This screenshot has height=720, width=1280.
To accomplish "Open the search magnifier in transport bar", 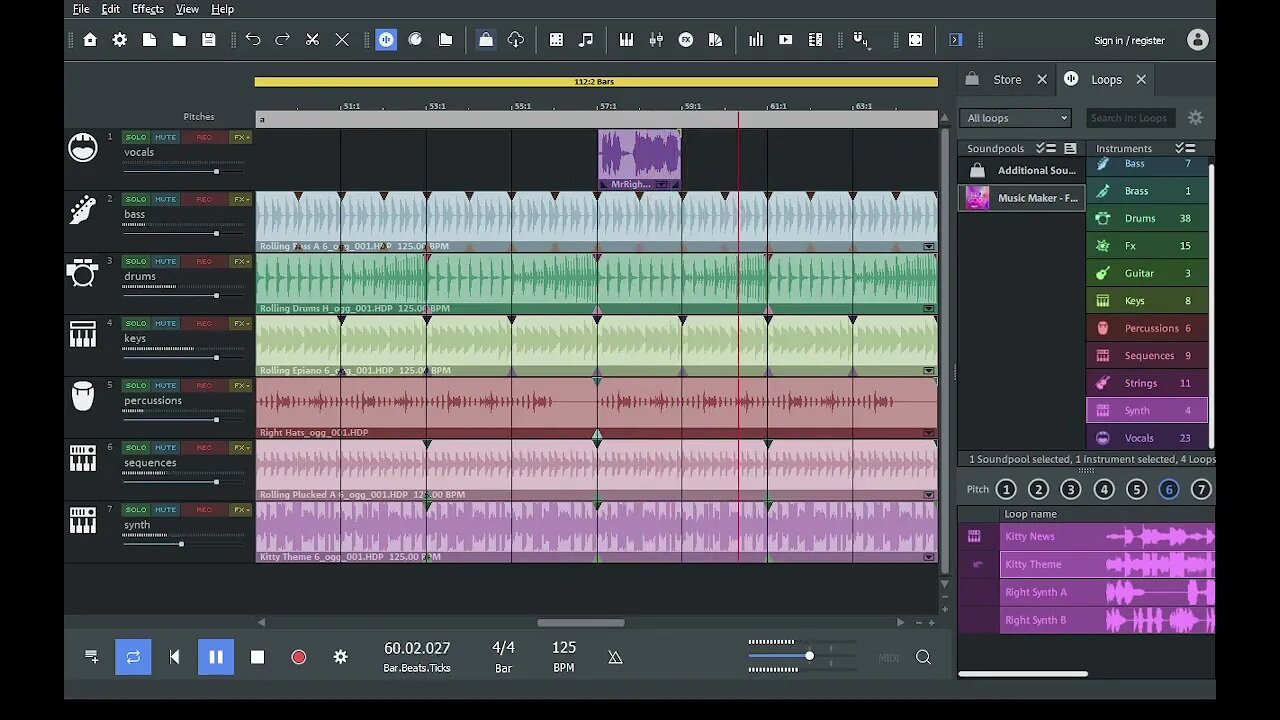I will [x=923, y=657].
